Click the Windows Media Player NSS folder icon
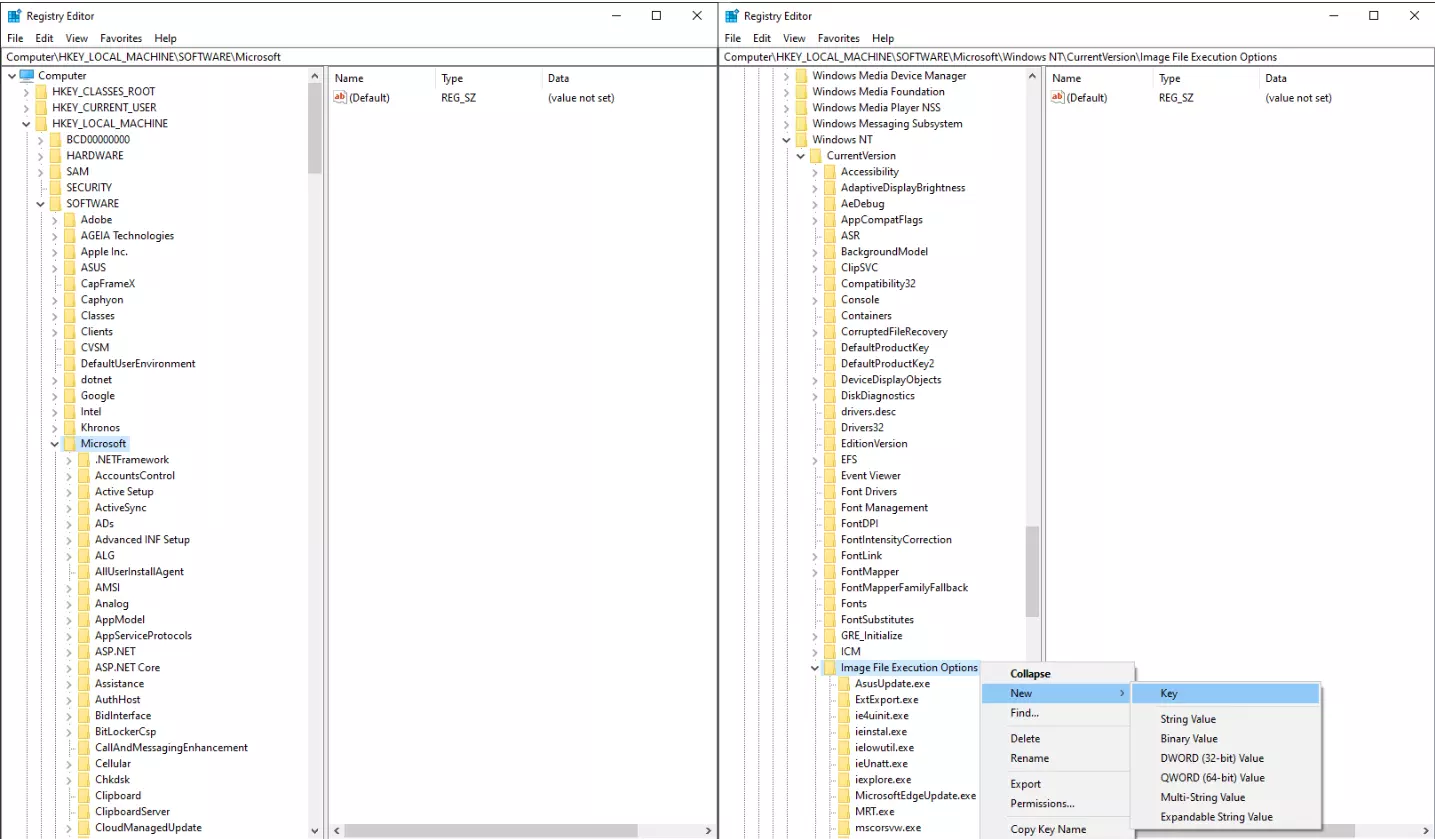This screenshot has width=1435, height=839. [x=801, y=108]
